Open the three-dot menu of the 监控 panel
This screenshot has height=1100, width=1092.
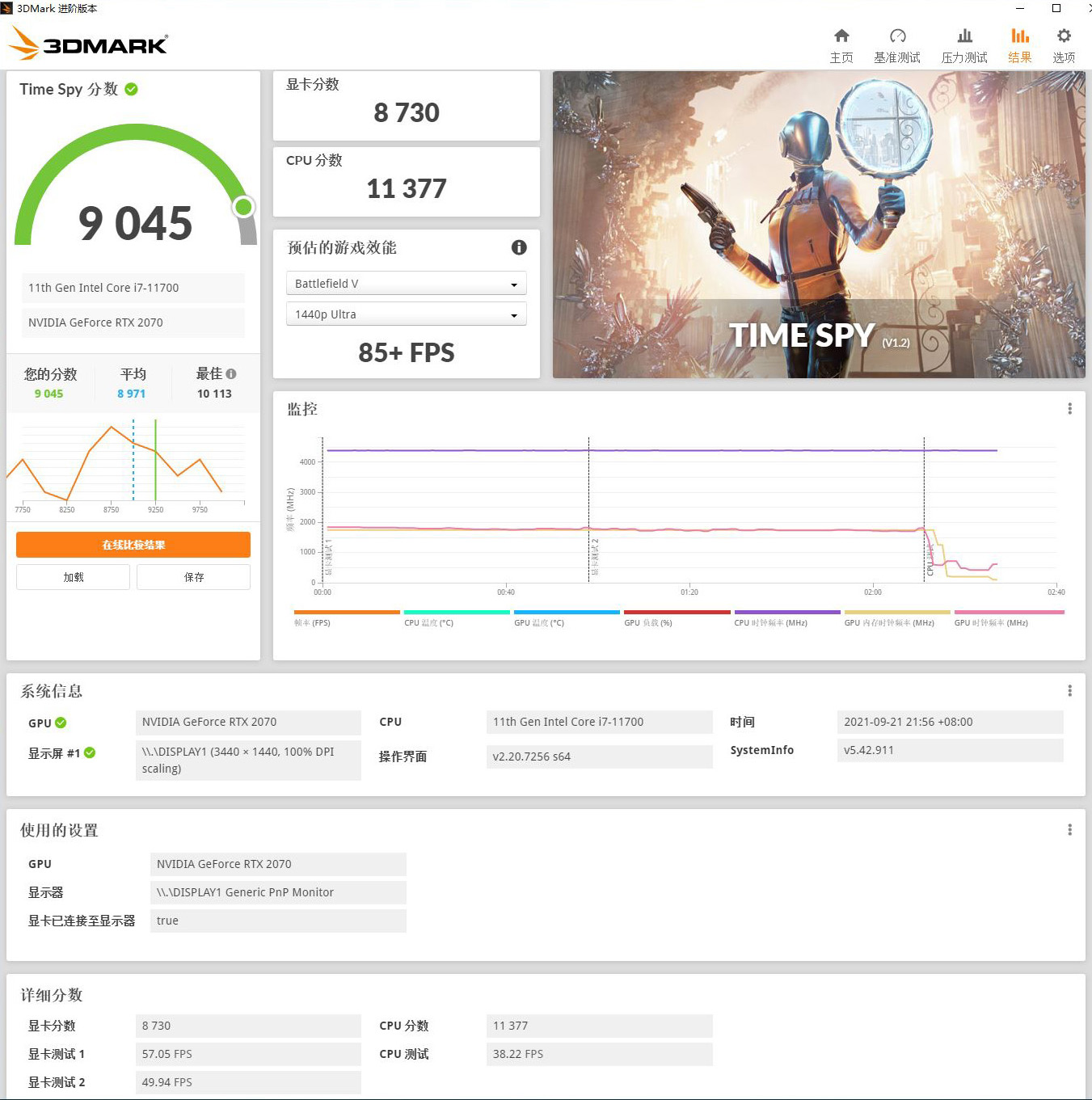[1069, 409]
